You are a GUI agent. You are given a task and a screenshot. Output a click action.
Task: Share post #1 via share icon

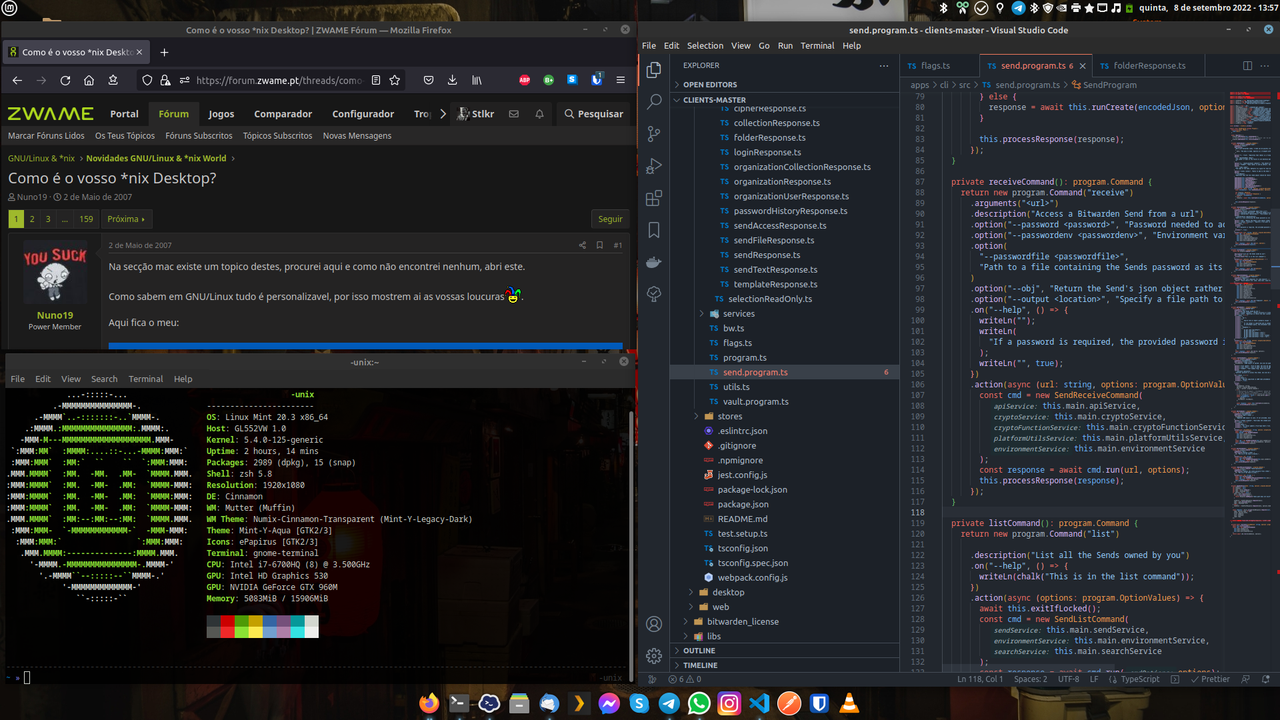582,245
